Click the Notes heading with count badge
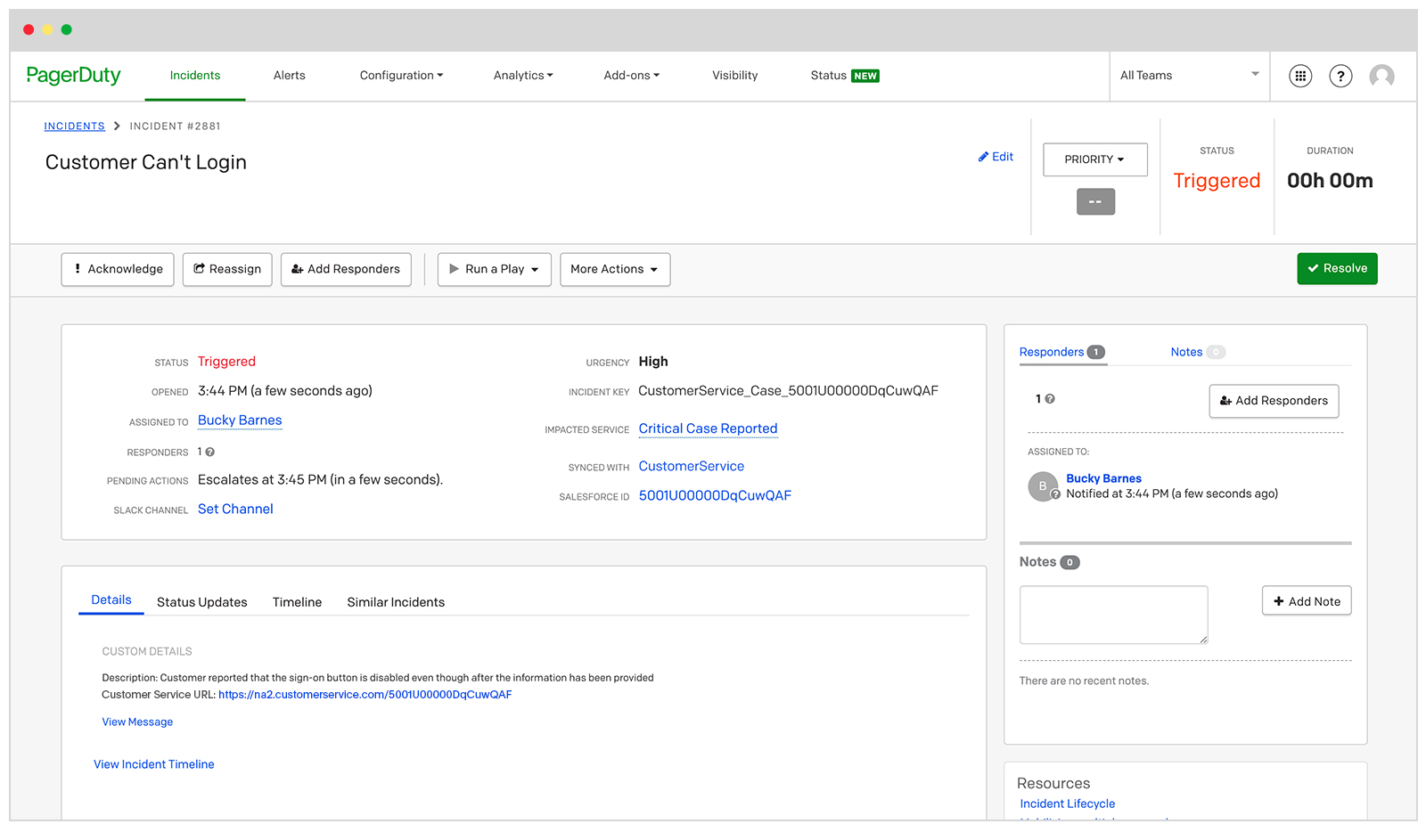The image size is (1426, 840). [1049, 562]
